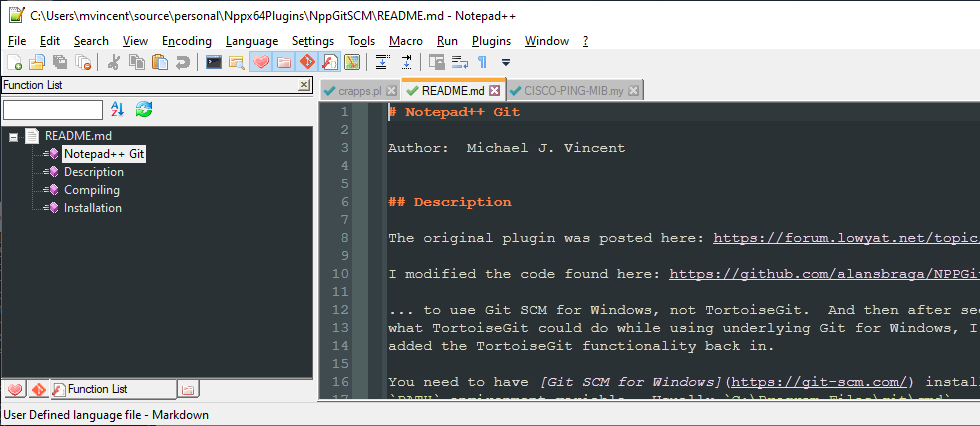Switch to the red folder bottom tab

[x=188, y=390]
